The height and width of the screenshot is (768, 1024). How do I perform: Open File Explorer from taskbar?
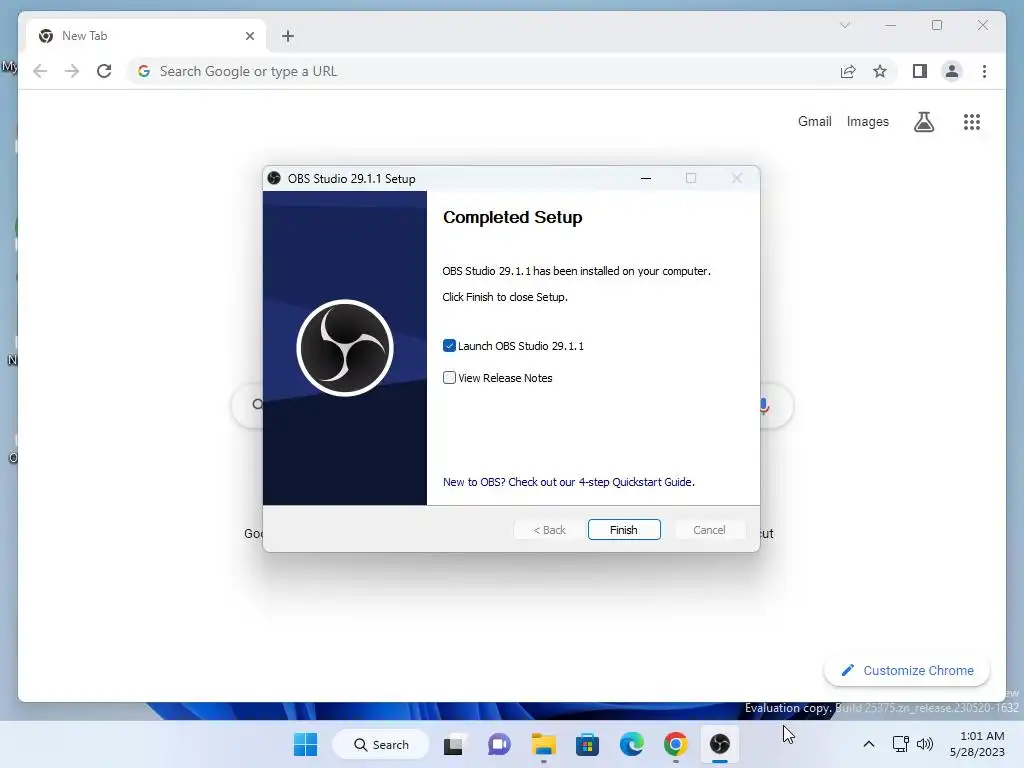click(543, 744)
